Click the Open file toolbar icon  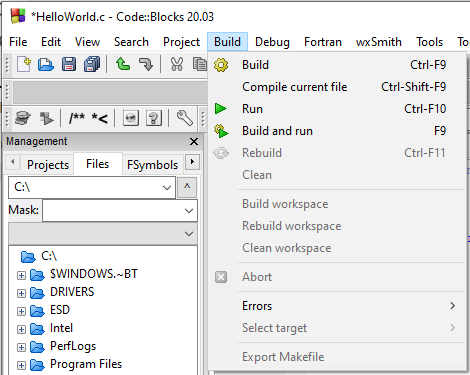coord(46,64)
